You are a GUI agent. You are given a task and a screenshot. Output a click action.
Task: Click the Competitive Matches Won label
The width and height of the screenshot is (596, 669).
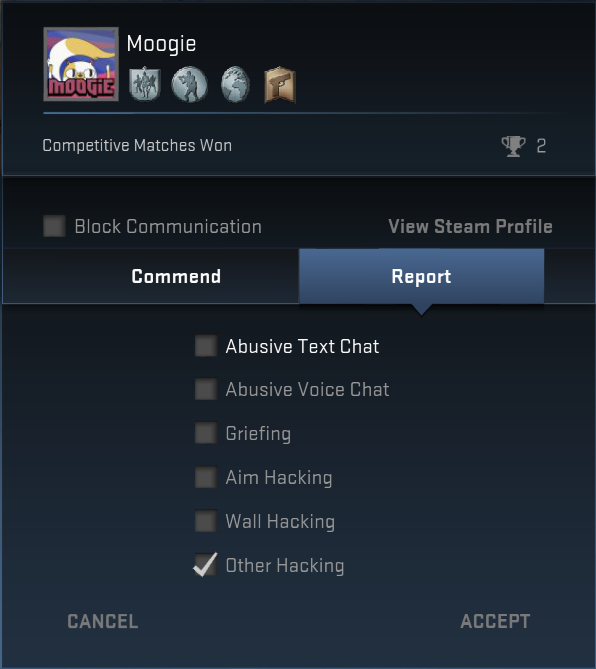pyautogui.click(x=137, y=145)
